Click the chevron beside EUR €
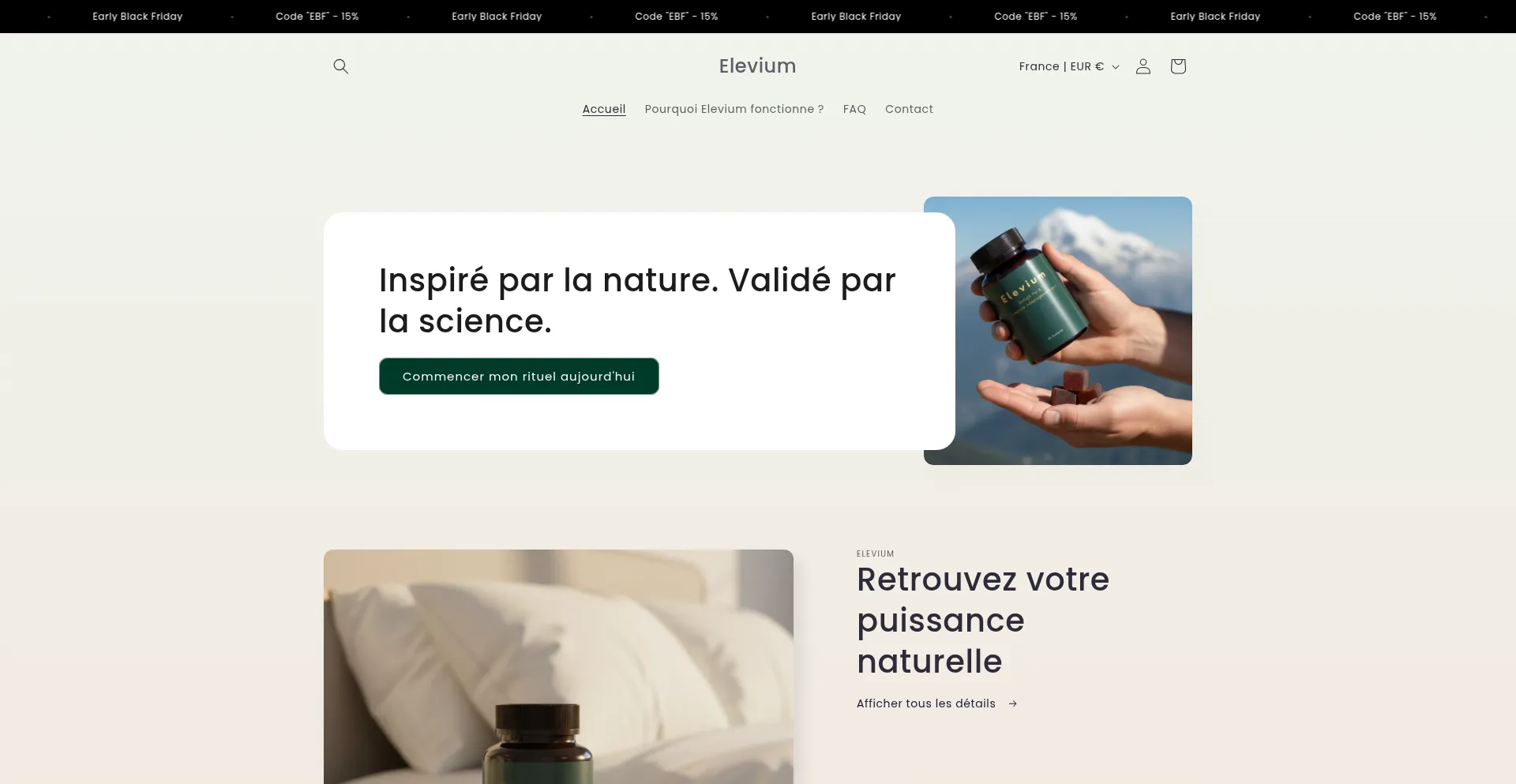The image size is (1516, 784). point(1115,67)
